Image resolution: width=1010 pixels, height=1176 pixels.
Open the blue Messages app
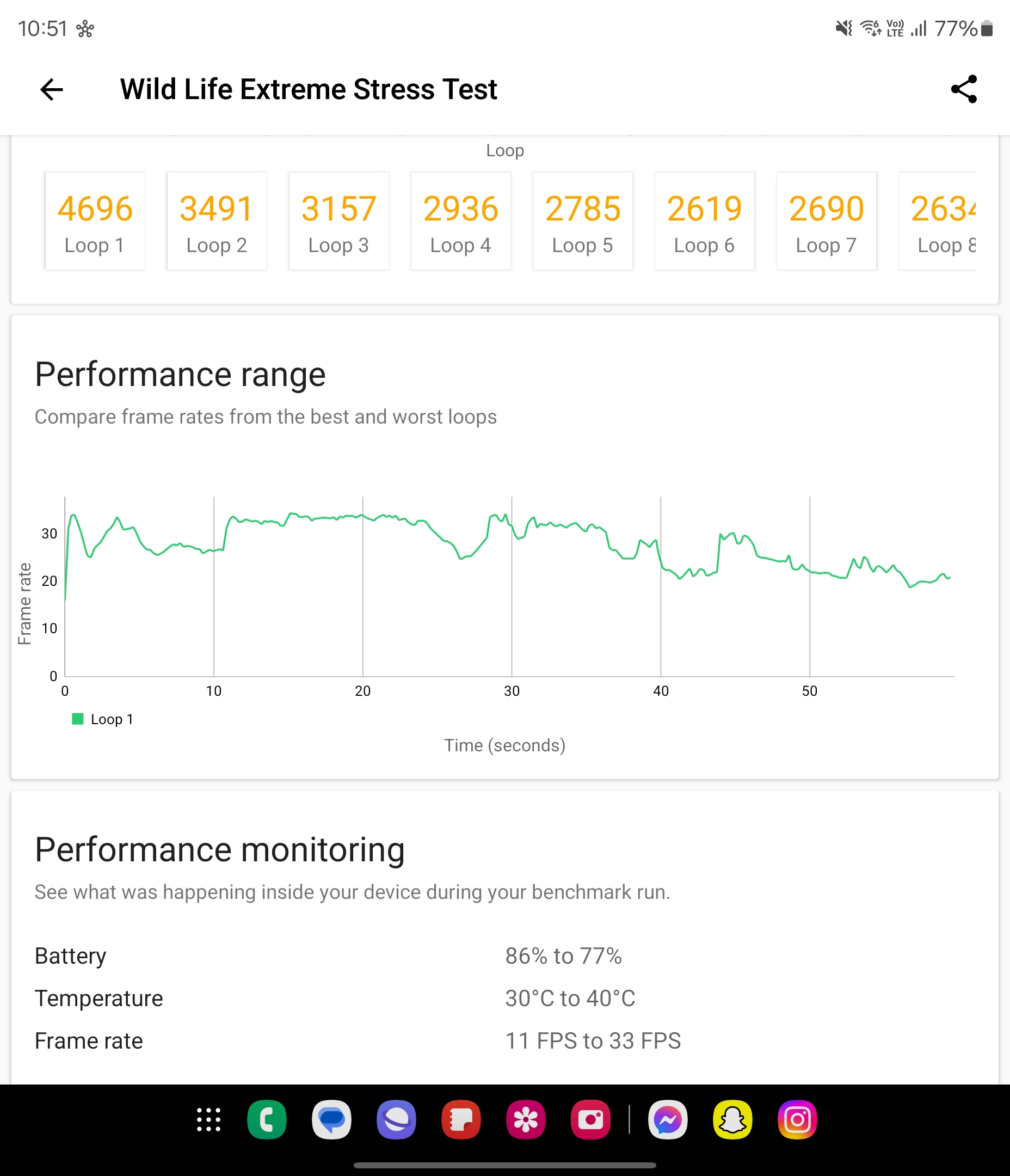331,1119
